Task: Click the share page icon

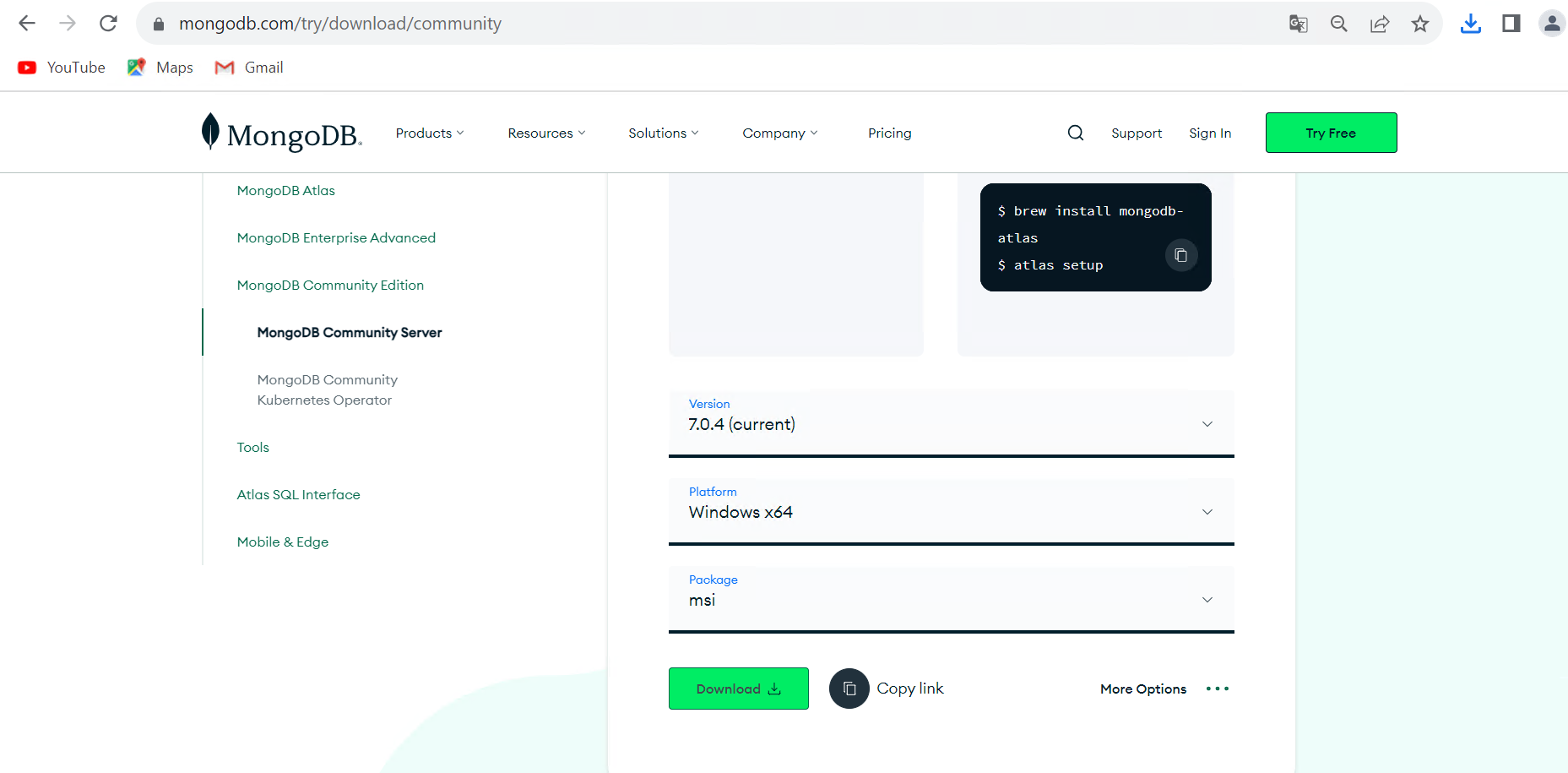Action: [1379, 24]
